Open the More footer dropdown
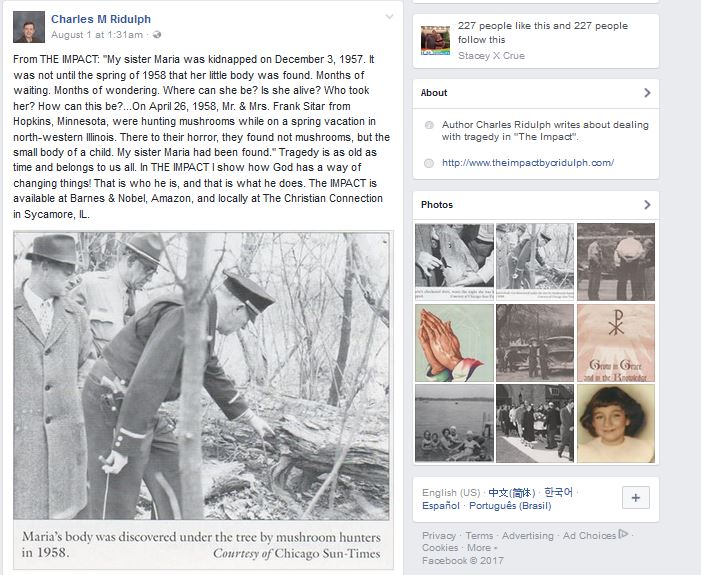The height and width of the screenshot is (575, 701). pyautogui.click(x=482, y=548)
